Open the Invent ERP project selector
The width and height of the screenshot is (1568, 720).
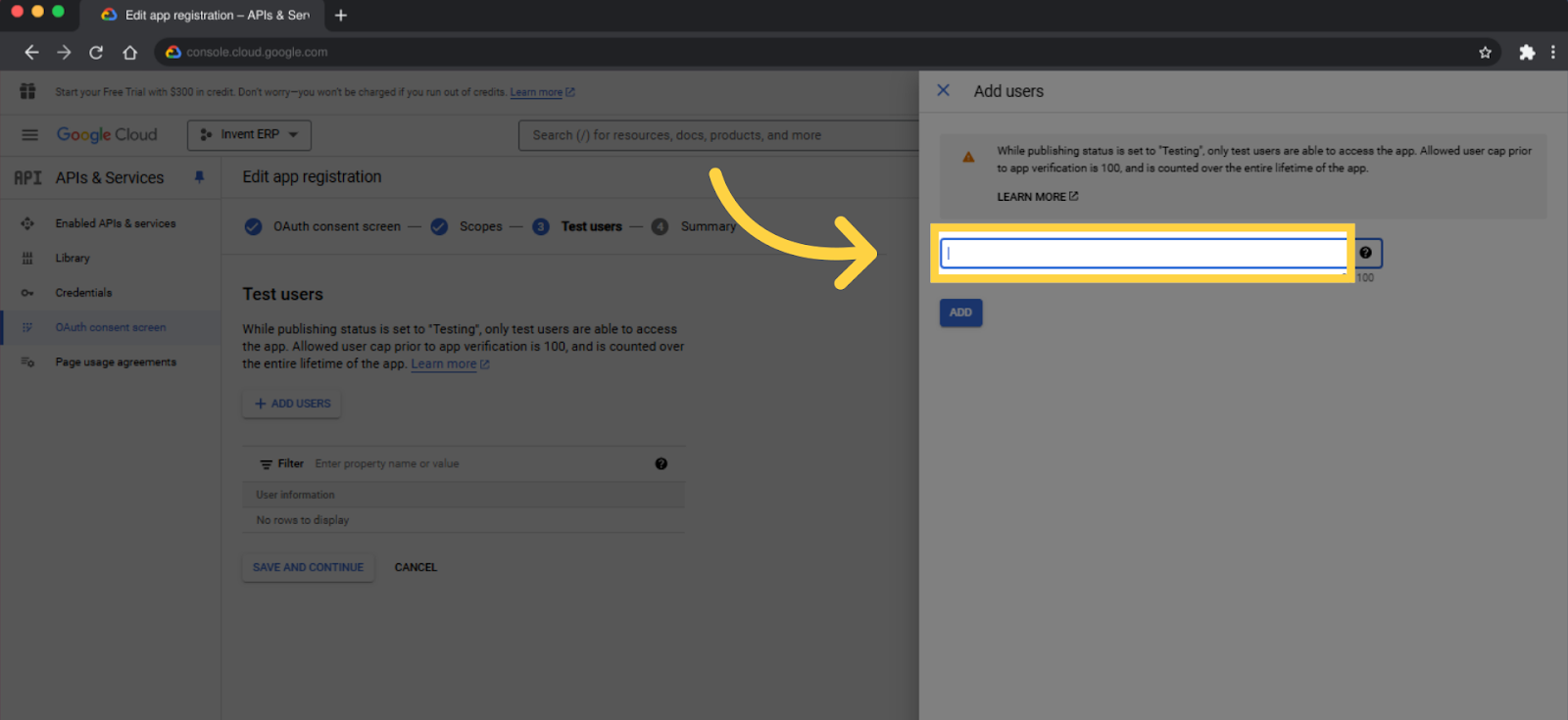(x=249, y=135)
